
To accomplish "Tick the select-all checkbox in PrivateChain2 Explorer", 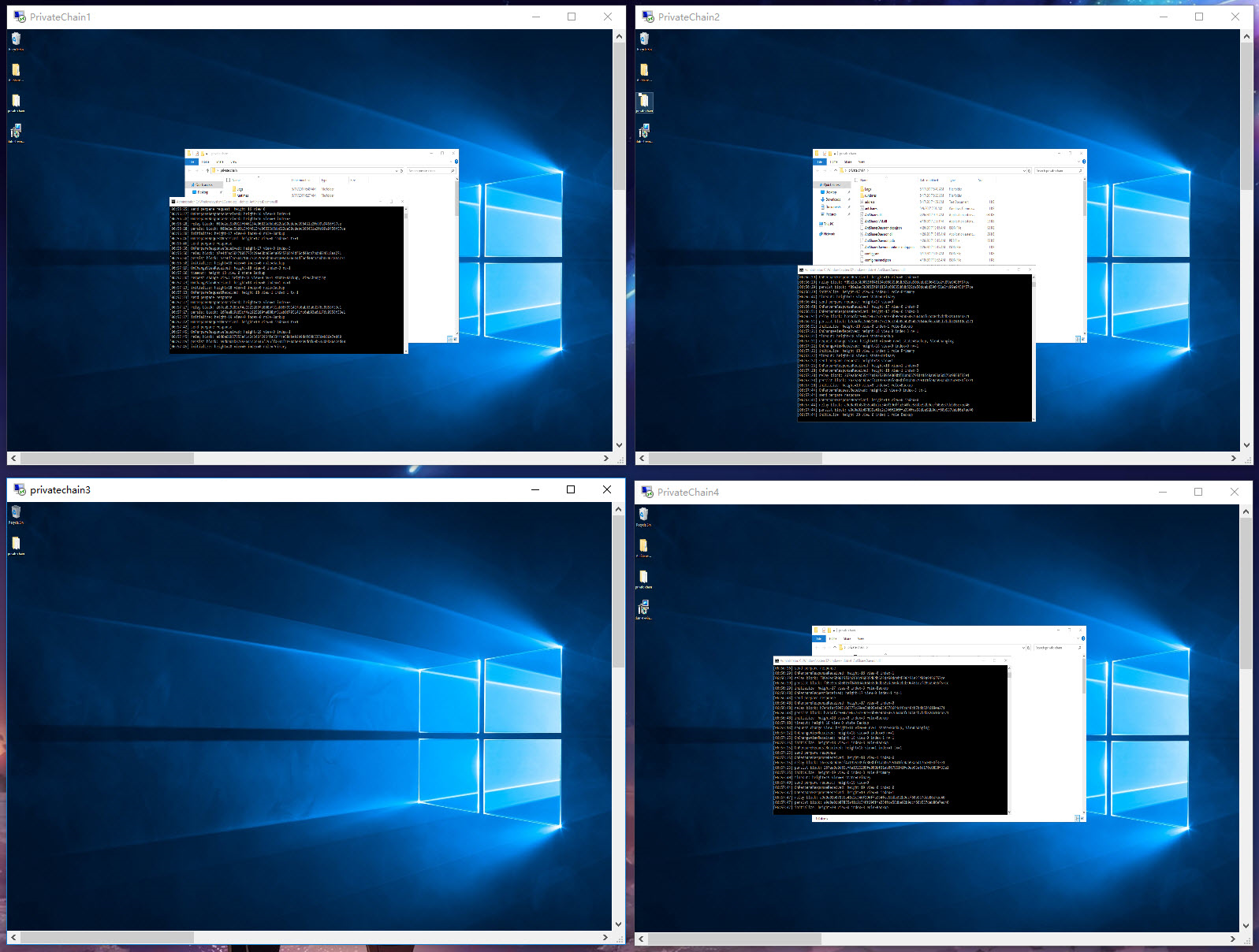I will click(x=855, y=180).
